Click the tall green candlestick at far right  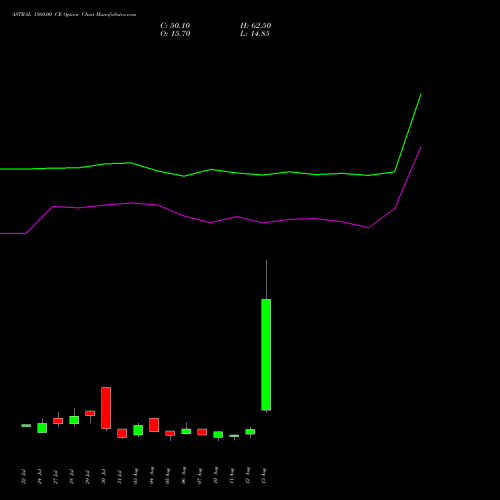pos(266,355)
